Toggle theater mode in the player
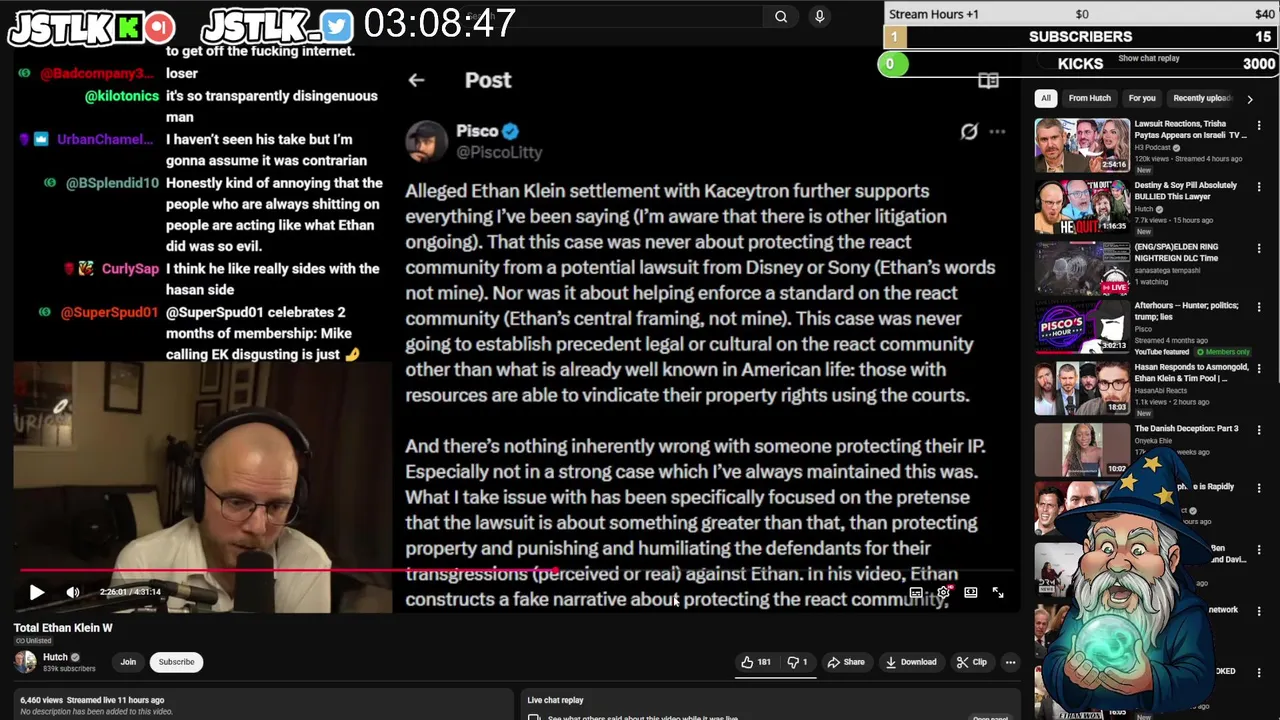 click(970, 592)
